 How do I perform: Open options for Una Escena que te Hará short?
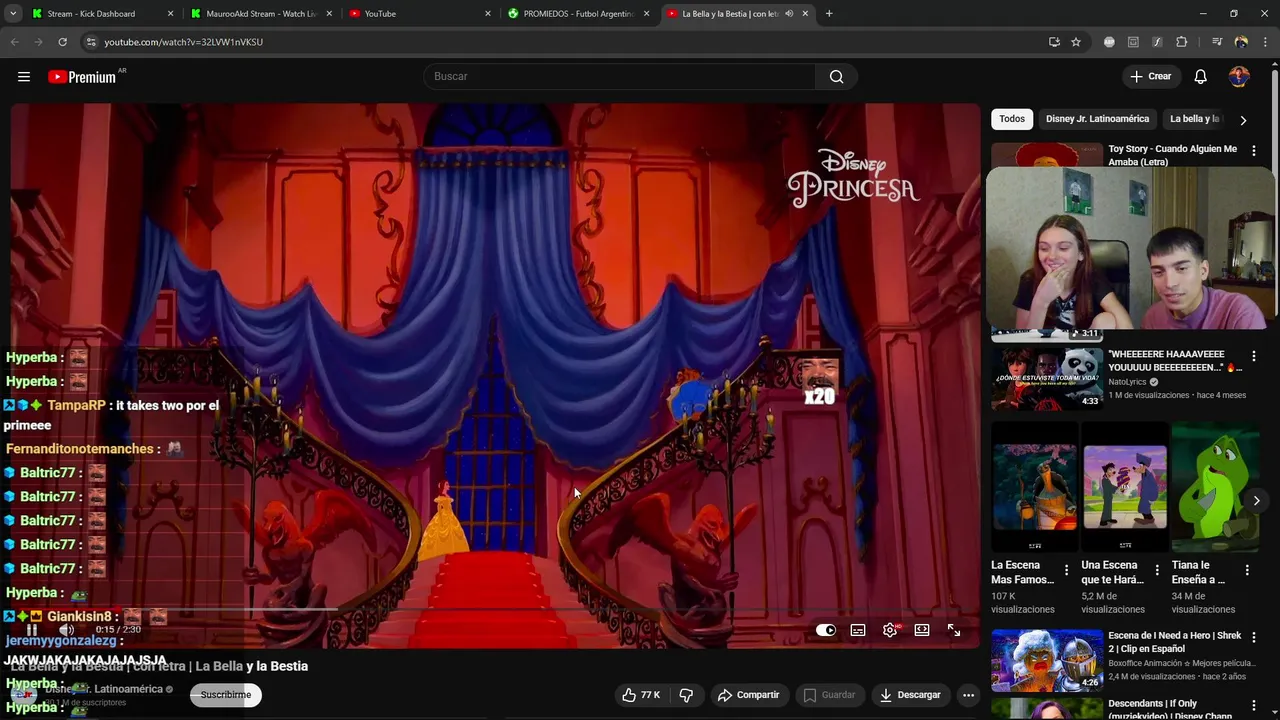tap(1157, 570)
